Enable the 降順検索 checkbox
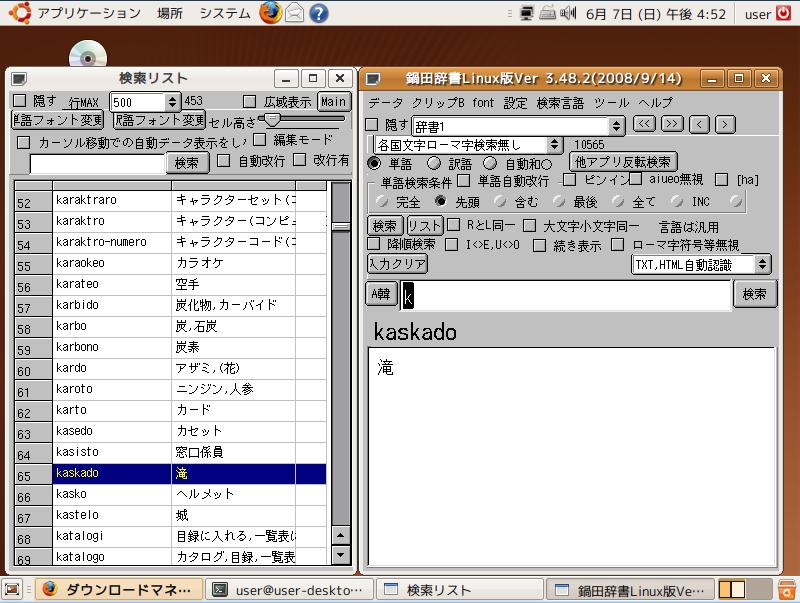Viewport: 800px width, 603px height. pos(374,244)
